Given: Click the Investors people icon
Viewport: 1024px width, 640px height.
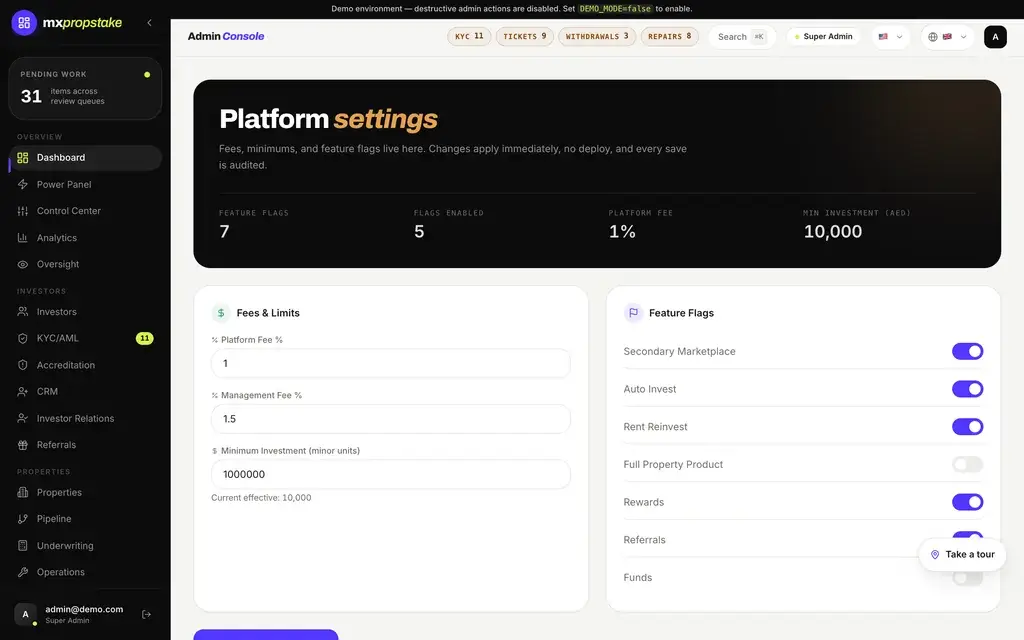Looking at the screenshot, I should pyautogui.click(x=23, y=312).
